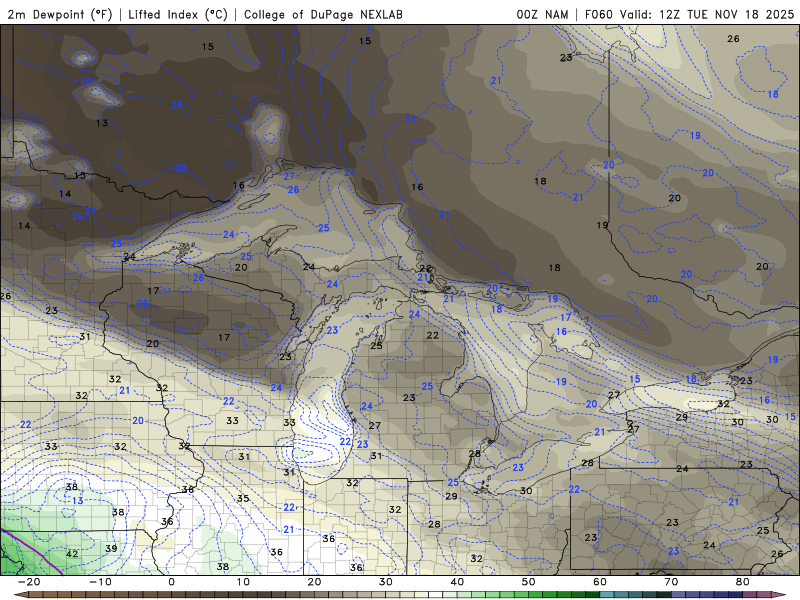Click the black "35" dewpoint value
This screenshot has width=800, height=600.
243,498
